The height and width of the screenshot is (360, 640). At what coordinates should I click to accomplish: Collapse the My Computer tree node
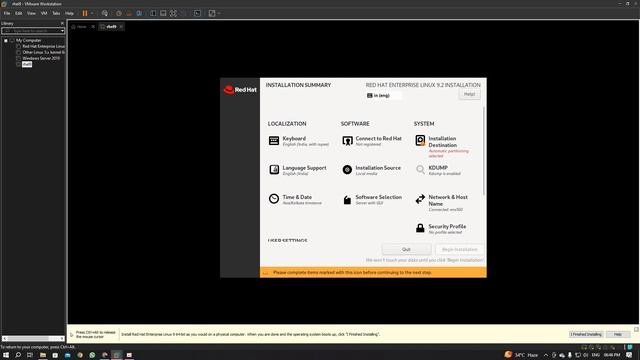tap(6, 40)
